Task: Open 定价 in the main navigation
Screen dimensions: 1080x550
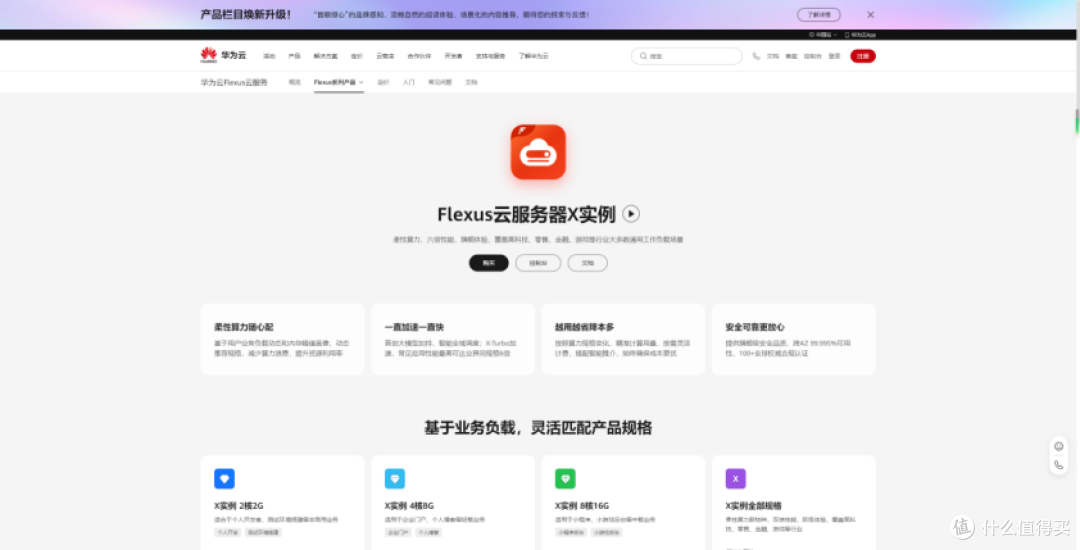Action: (x=356, y=56)
